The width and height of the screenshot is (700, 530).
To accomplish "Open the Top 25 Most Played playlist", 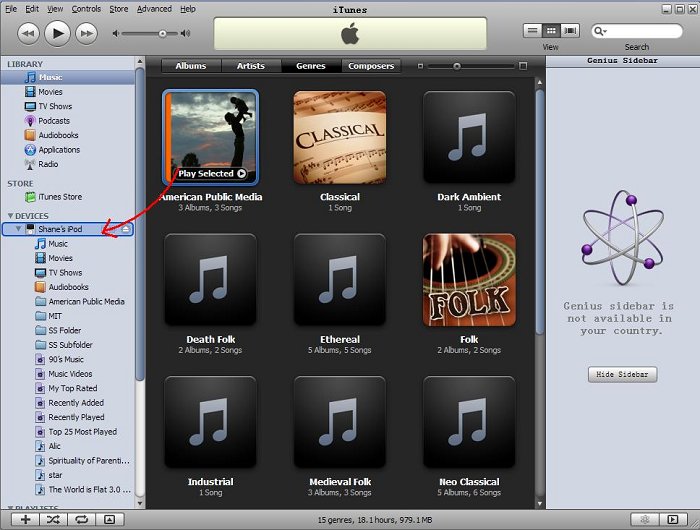I will (68, 432).
